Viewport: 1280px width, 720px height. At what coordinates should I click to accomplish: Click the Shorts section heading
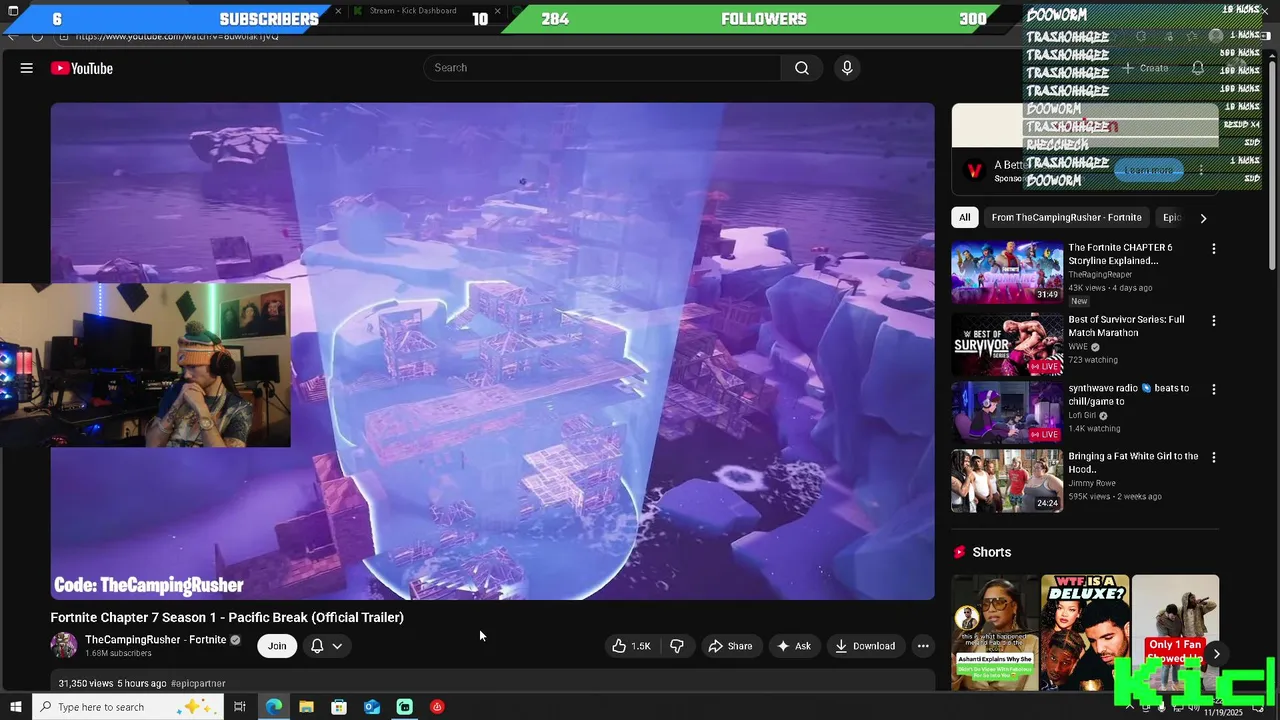click(x=991, y=552)
